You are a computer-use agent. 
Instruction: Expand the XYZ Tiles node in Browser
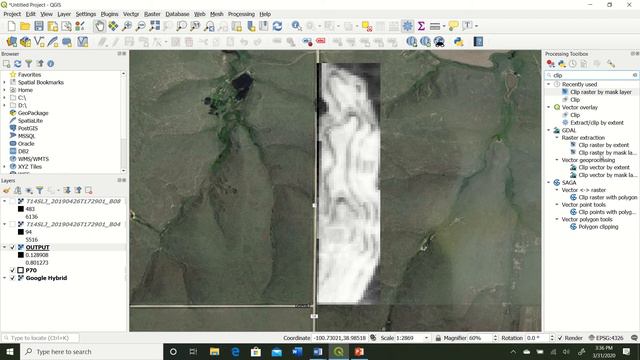(4, 167)
